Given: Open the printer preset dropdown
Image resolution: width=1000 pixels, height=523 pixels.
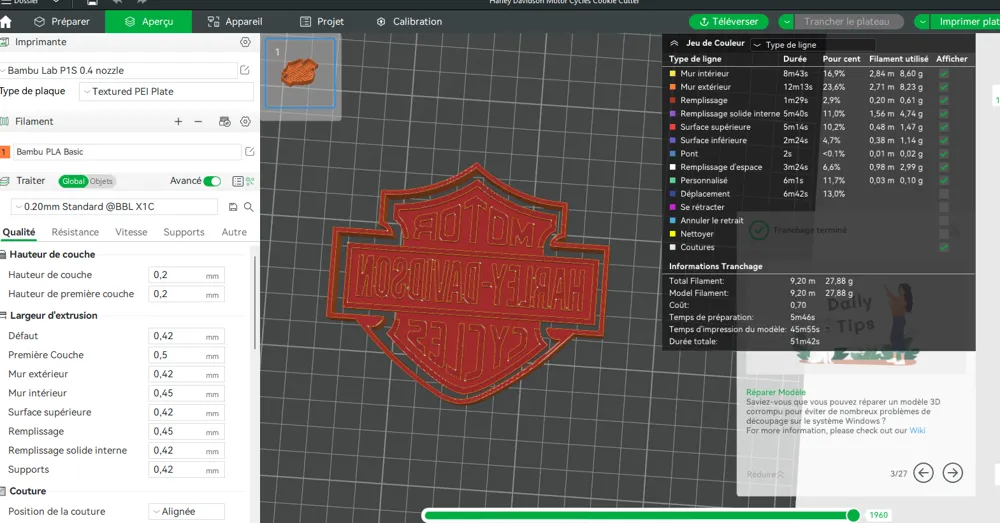Looking at the screenshot, I should (119, 70).
